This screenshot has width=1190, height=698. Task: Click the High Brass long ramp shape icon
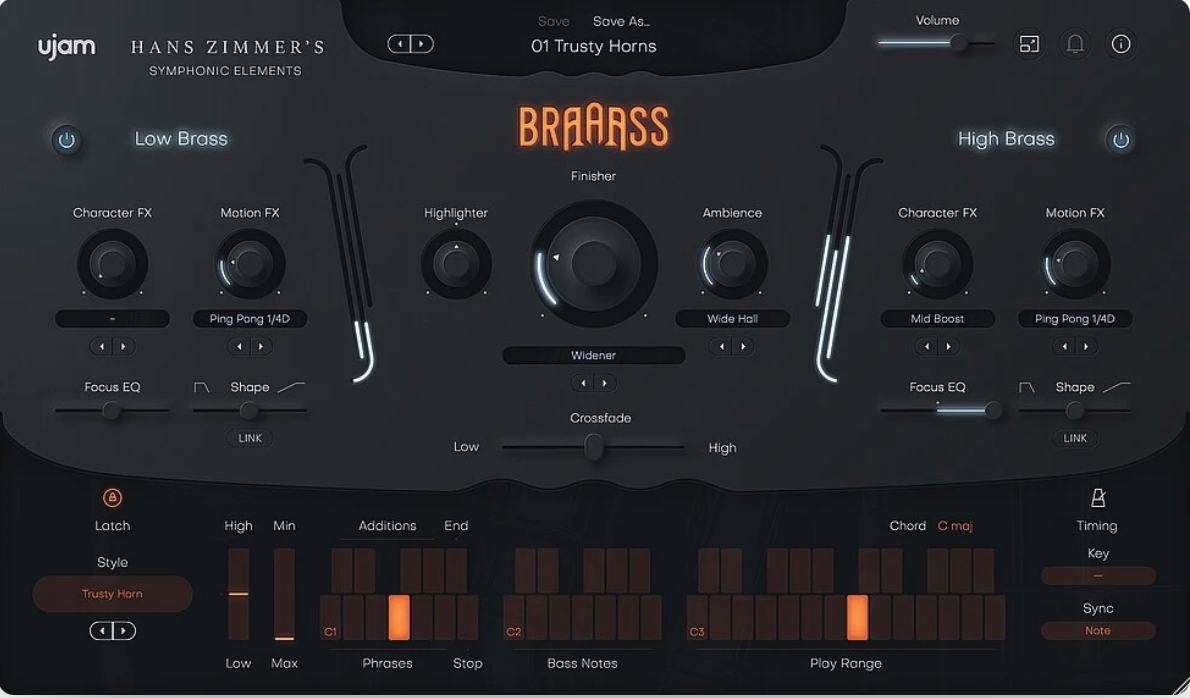pos(1116,387)
